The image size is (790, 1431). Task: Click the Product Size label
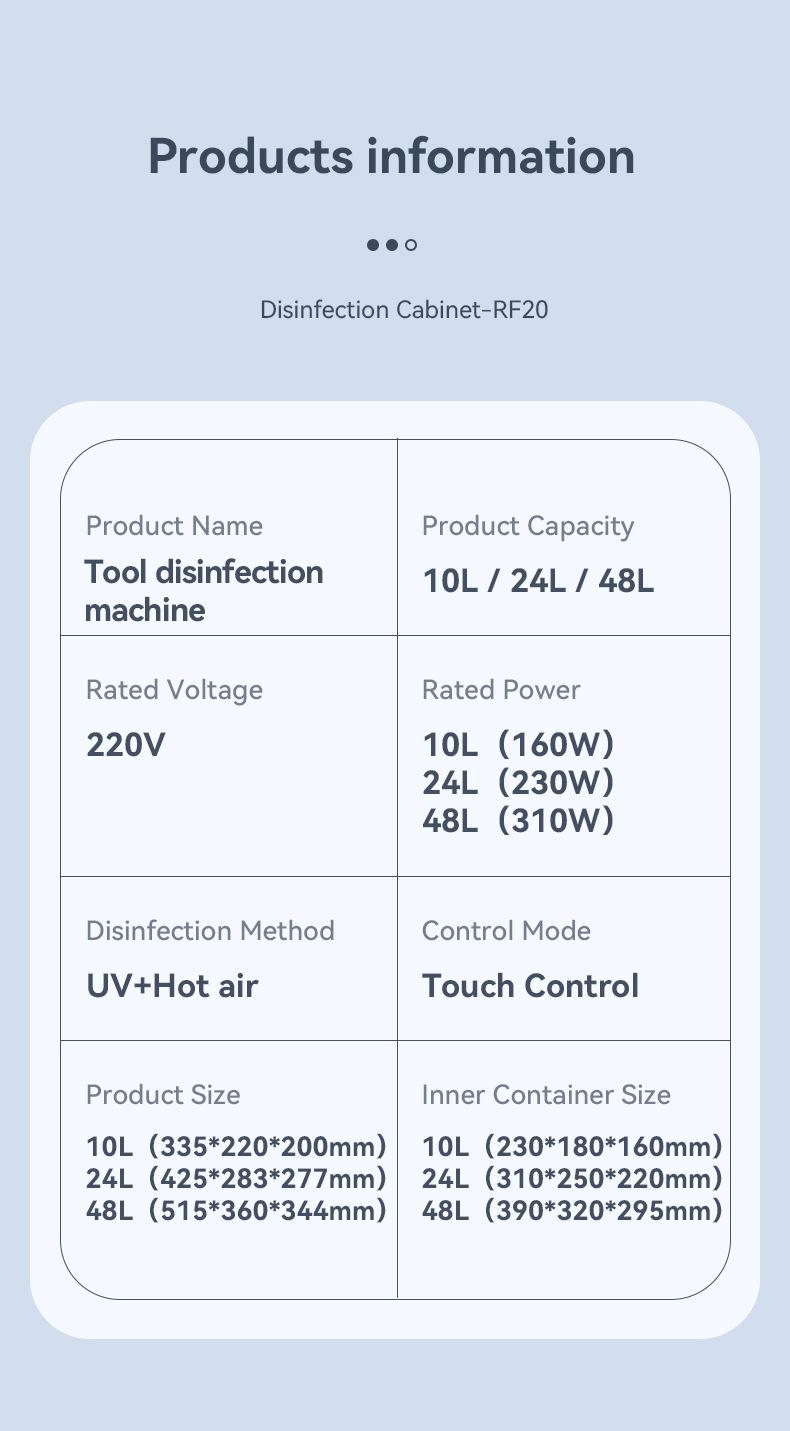[163, 1095]
